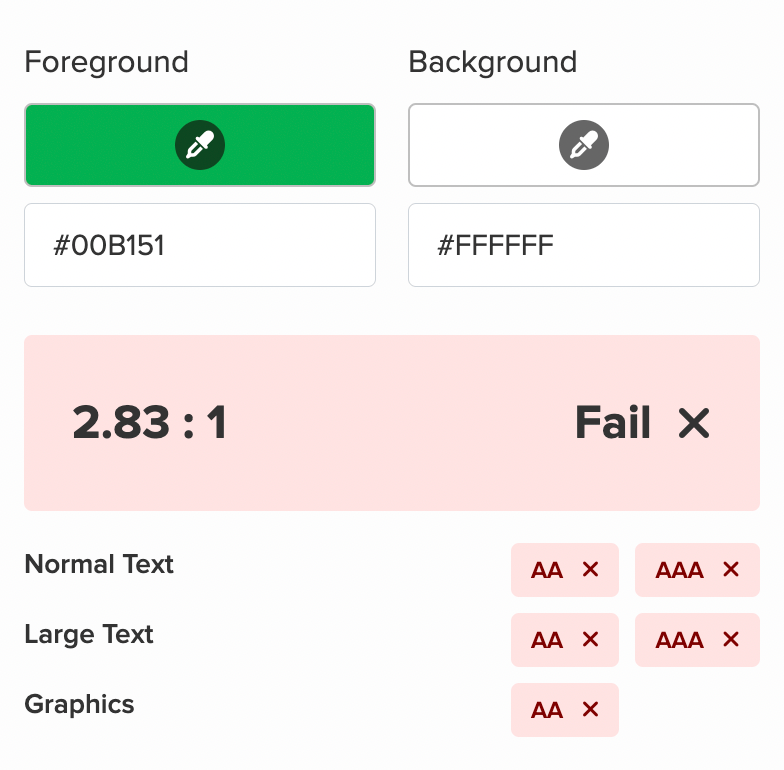
Task: Click the Large Text AA fail badge
Action: pyautogui.click(x=564, y=640)
